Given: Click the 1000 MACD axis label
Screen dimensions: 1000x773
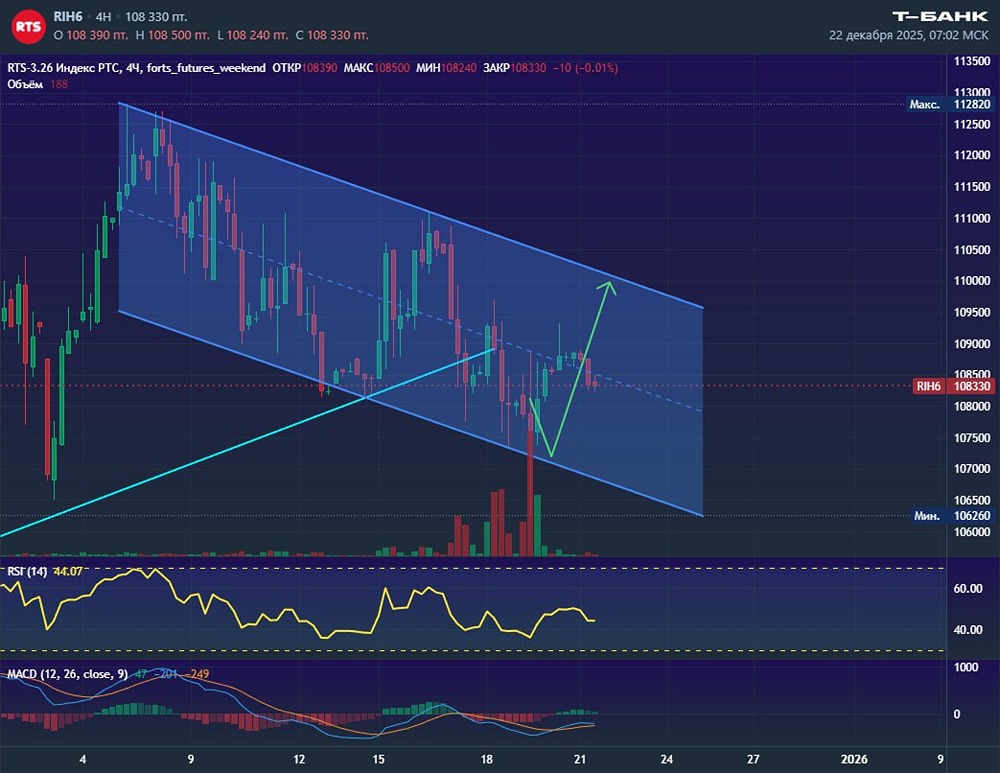Looking at the screenshot, I should [966, 667].
